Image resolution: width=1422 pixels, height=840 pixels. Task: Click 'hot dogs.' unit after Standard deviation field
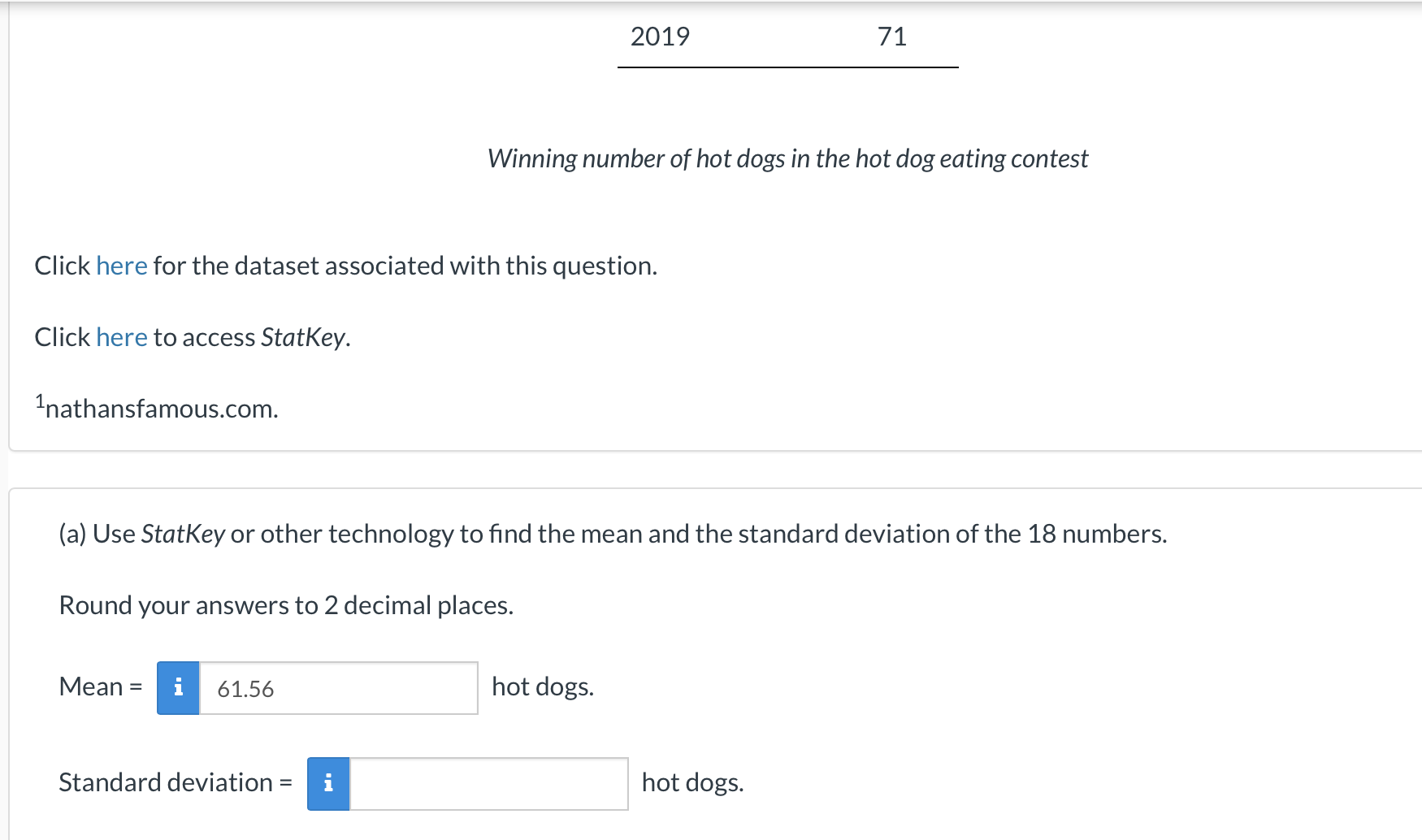692,782
